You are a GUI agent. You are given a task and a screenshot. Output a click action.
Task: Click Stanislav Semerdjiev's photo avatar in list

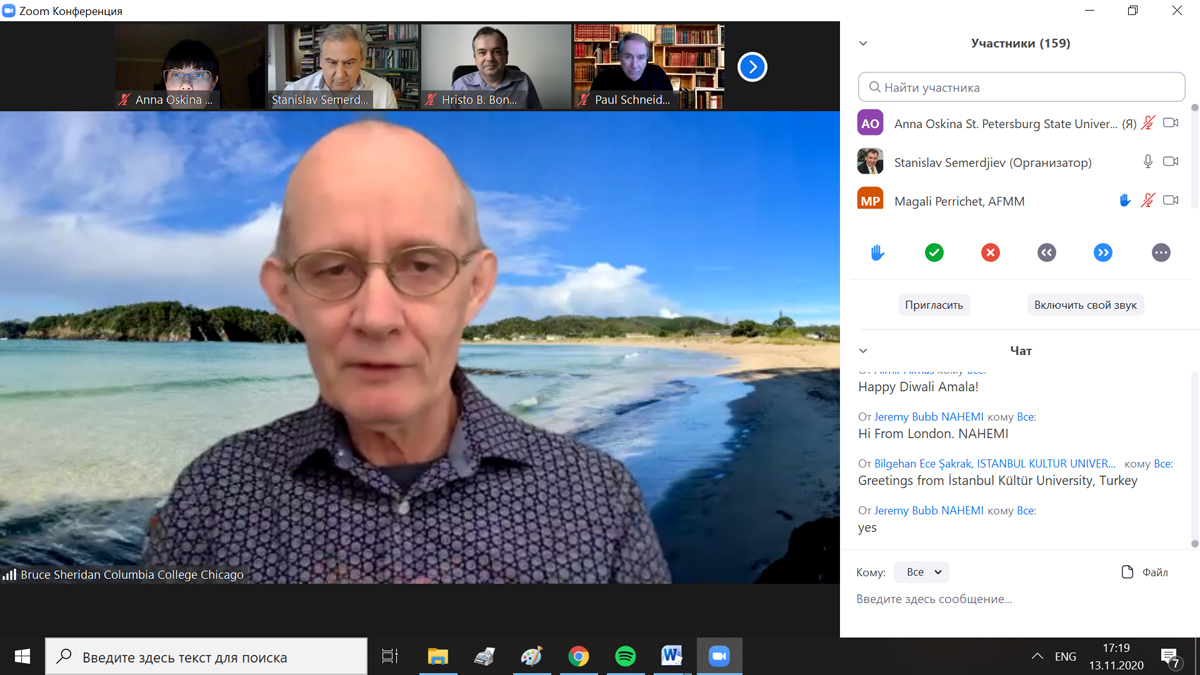click(870, 161)
